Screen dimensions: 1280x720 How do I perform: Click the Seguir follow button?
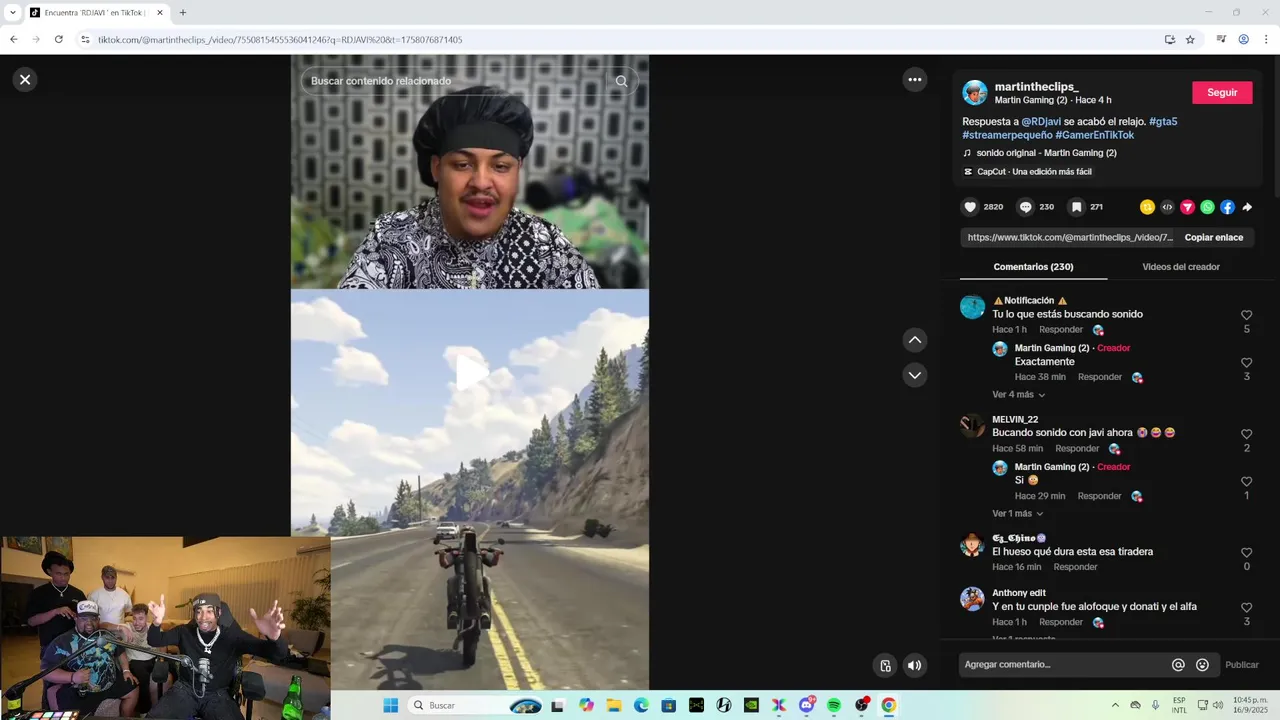[1222, 92]
